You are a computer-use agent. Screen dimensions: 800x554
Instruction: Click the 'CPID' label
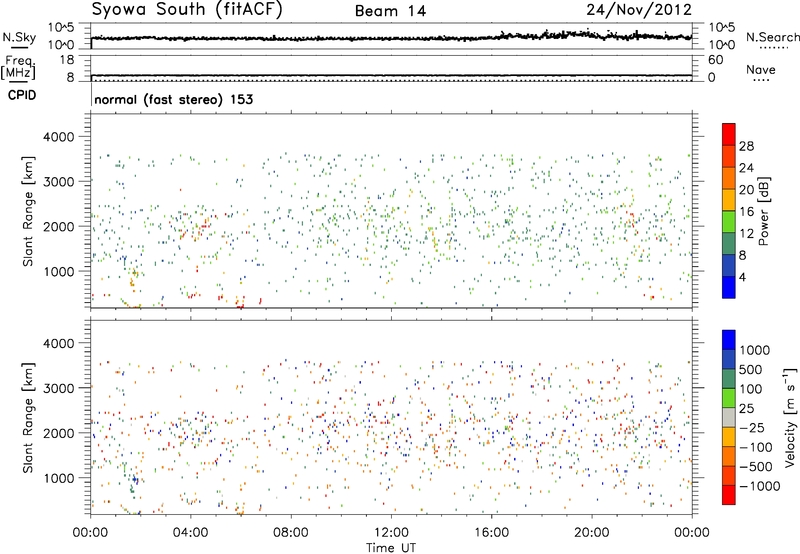(x=22, y=95)
